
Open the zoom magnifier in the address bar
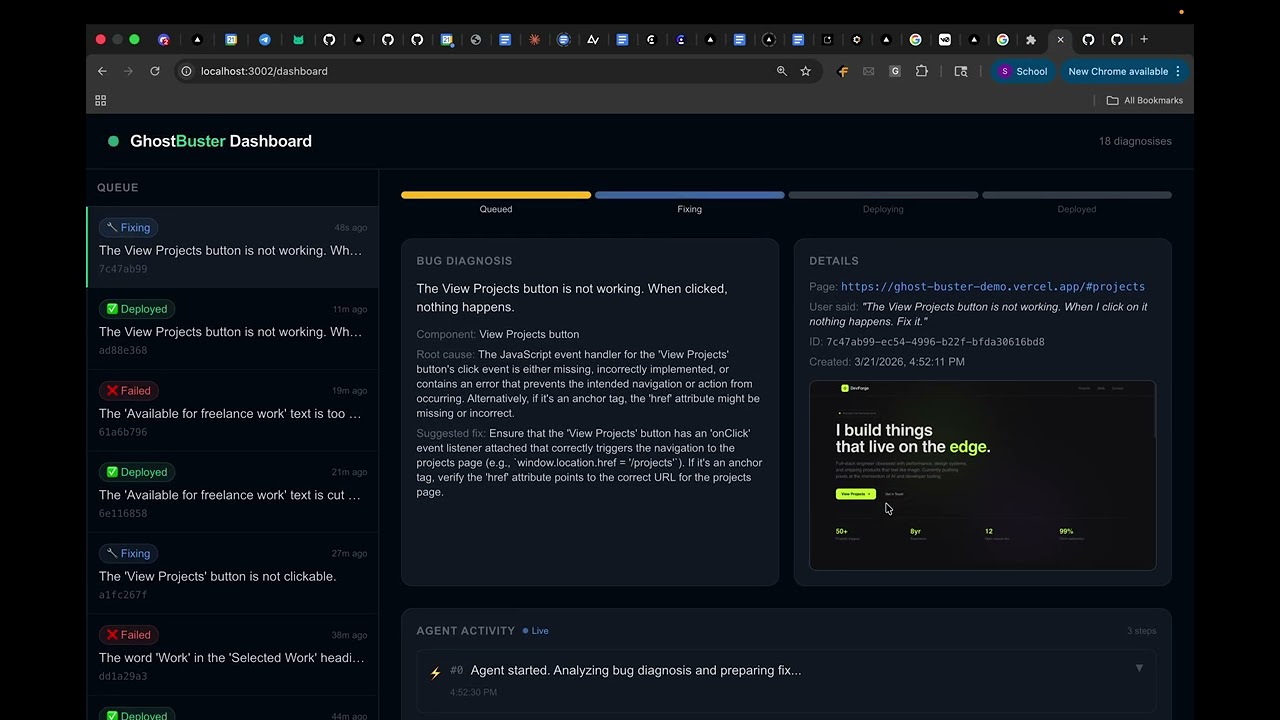tap(782, 71)
